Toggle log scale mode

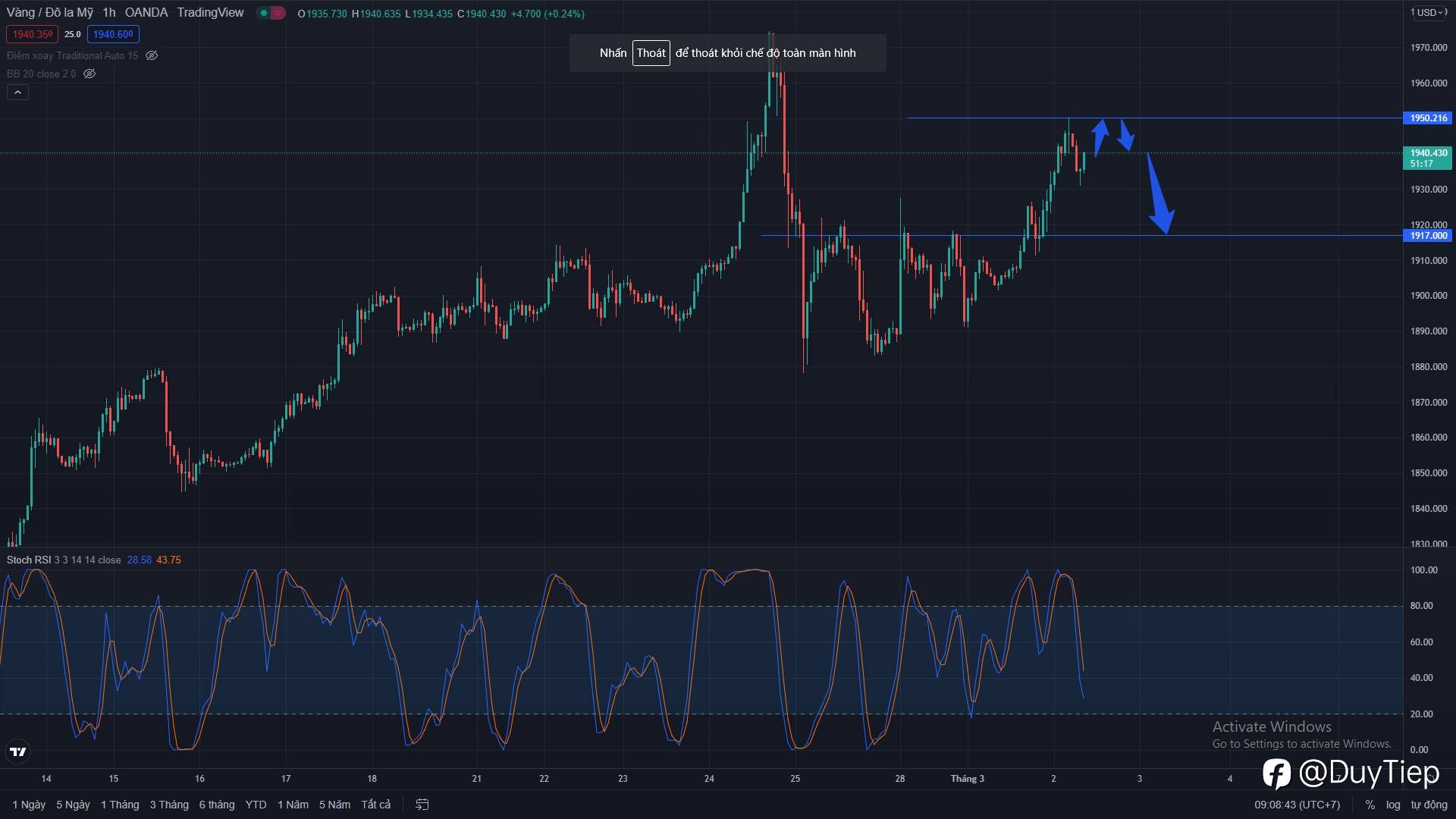1393,805
